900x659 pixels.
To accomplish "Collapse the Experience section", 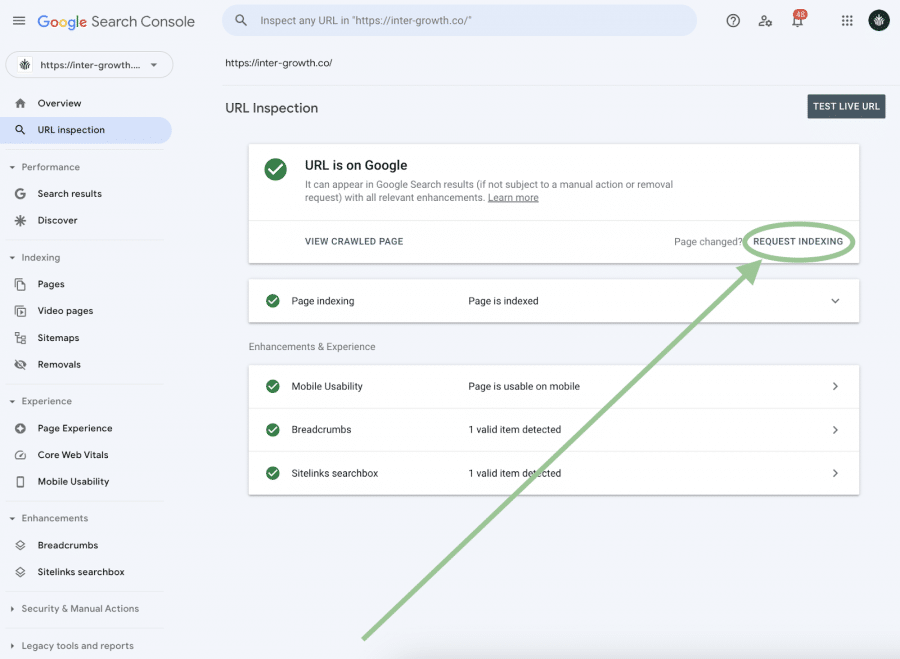I will [12, 401].
